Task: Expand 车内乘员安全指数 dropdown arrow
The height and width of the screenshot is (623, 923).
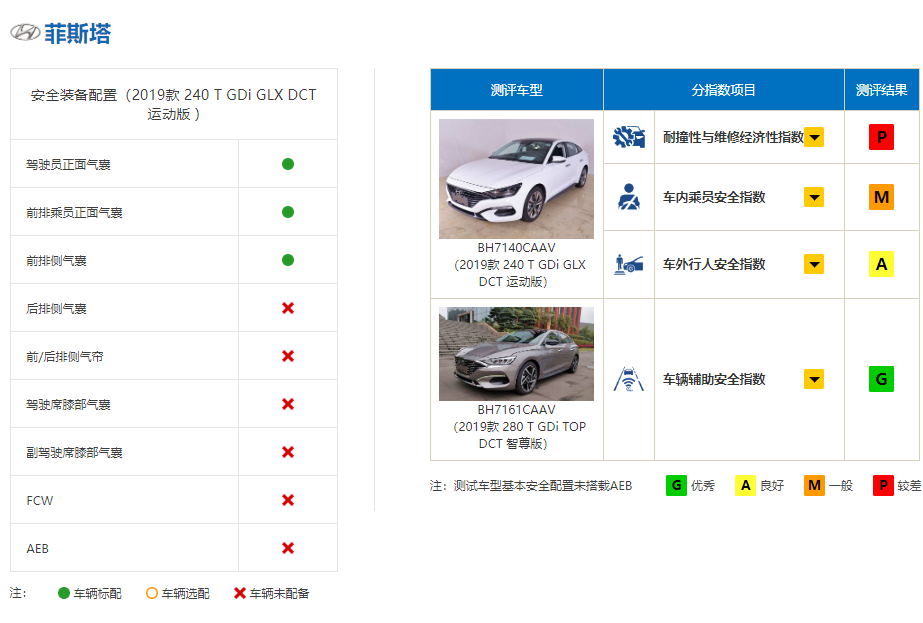Action: [x=814, y=197]
